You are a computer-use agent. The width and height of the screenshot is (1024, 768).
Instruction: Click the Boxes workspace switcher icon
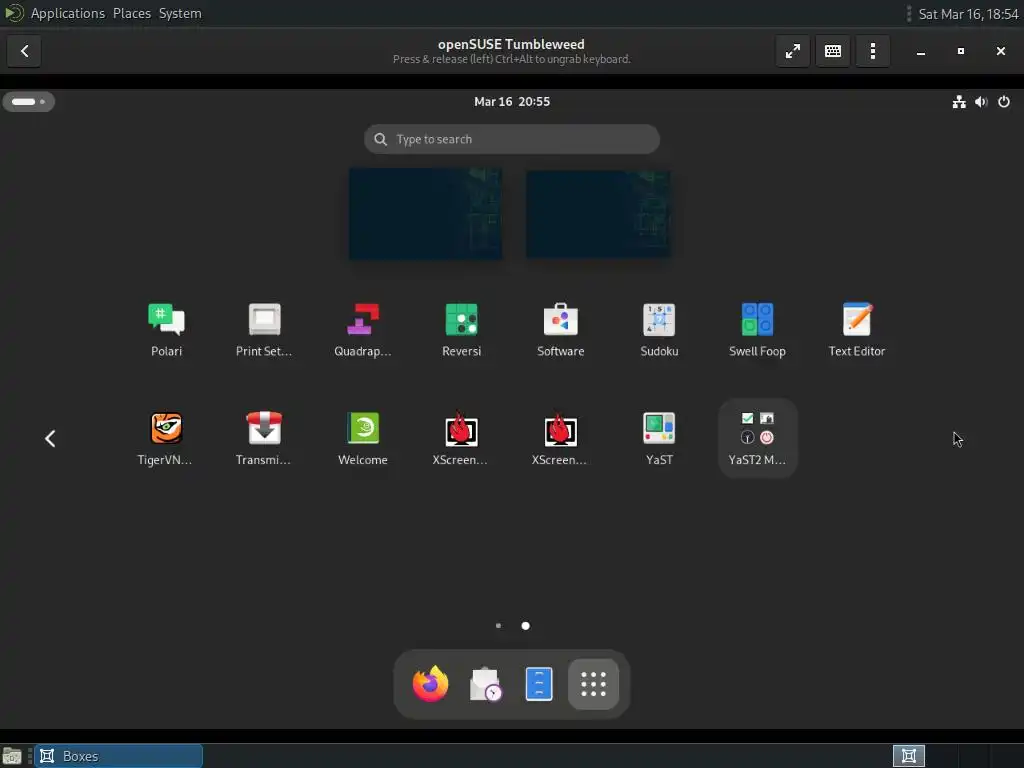pos(908,756)
